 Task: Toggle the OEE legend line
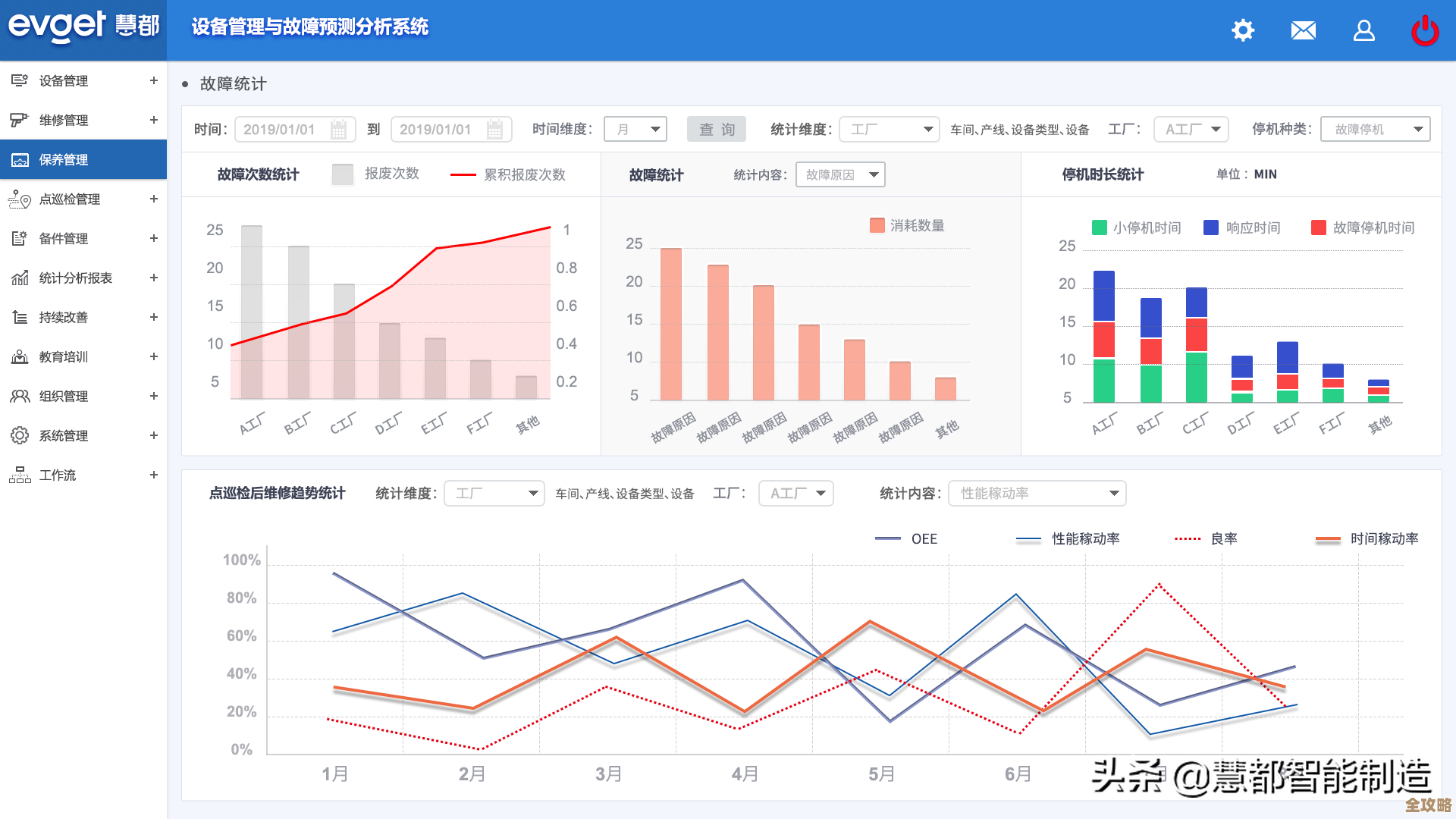coord(907,539)
